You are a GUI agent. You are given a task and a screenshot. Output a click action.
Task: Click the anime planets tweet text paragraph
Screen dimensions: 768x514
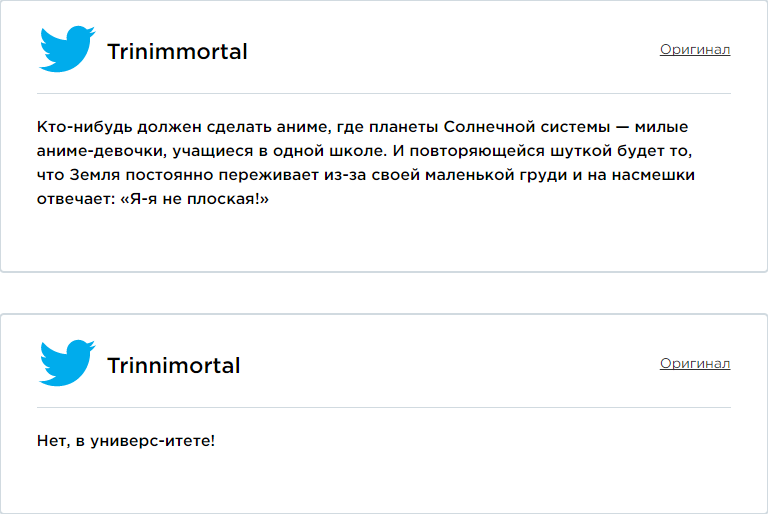pyautogui.click(x=366, y=163)
